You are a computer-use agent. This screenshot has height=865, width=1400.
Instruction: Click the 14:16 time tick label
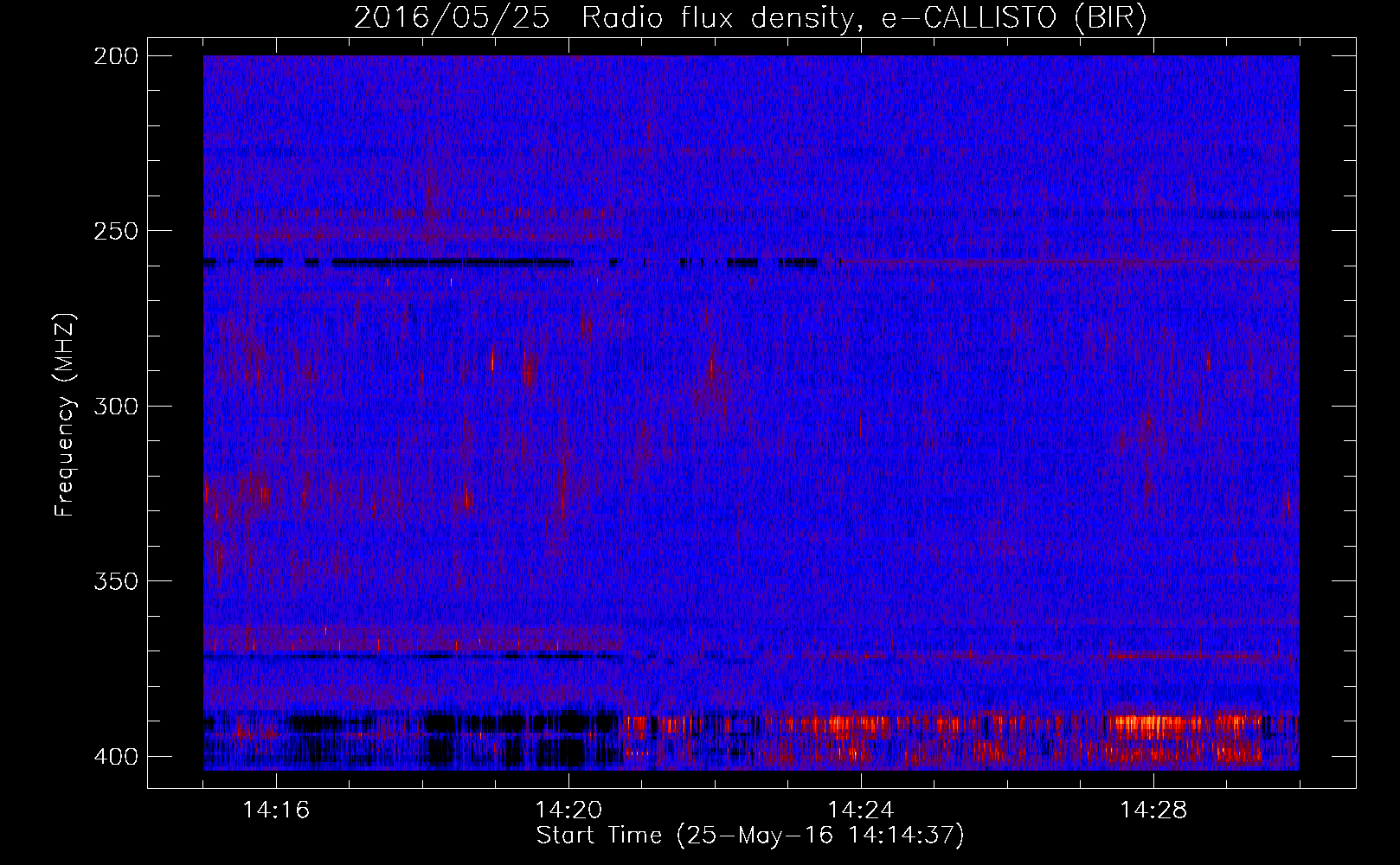276,811
